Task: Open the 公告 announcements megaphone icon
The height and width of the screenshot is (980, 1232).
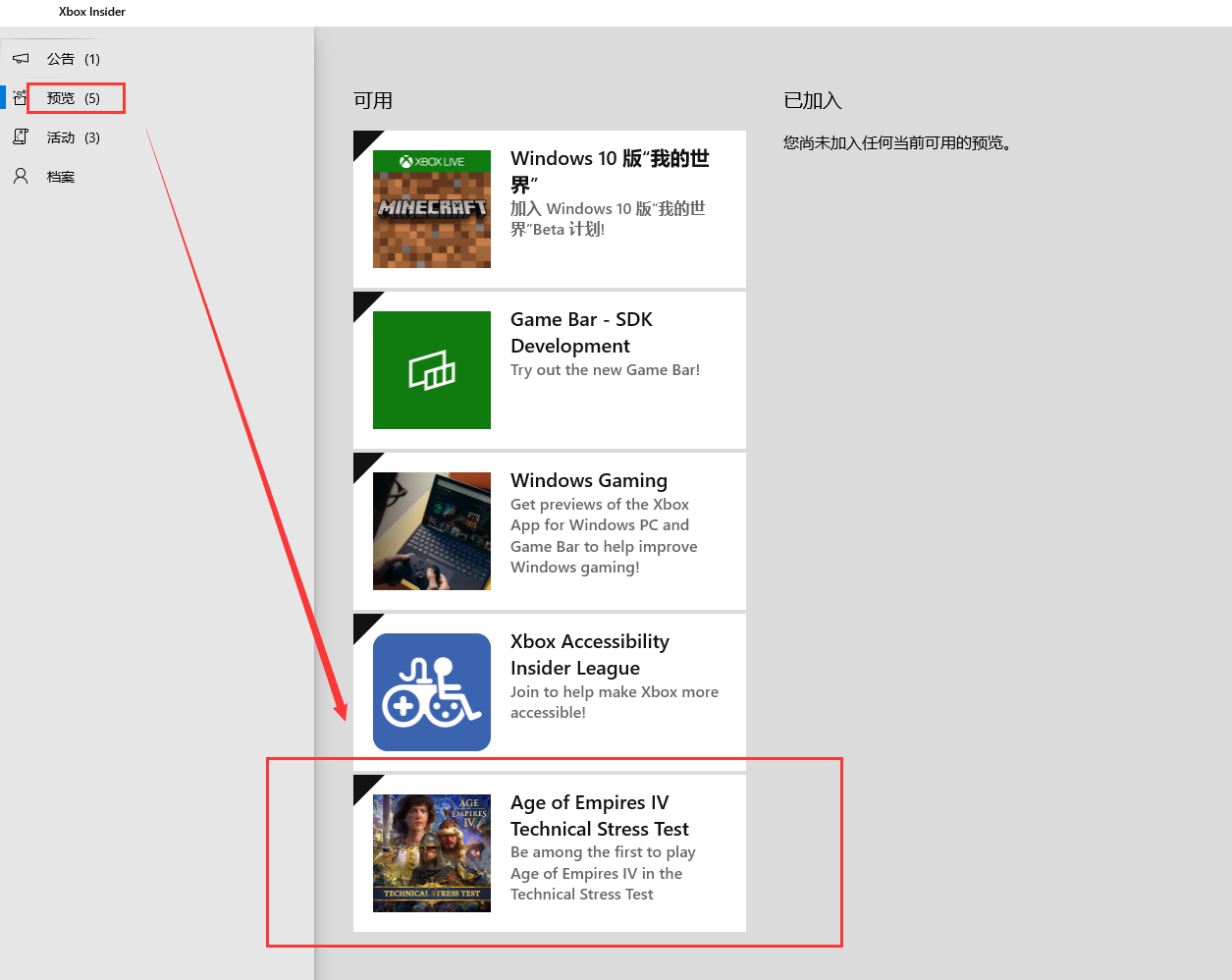Action: pos(21,59)
